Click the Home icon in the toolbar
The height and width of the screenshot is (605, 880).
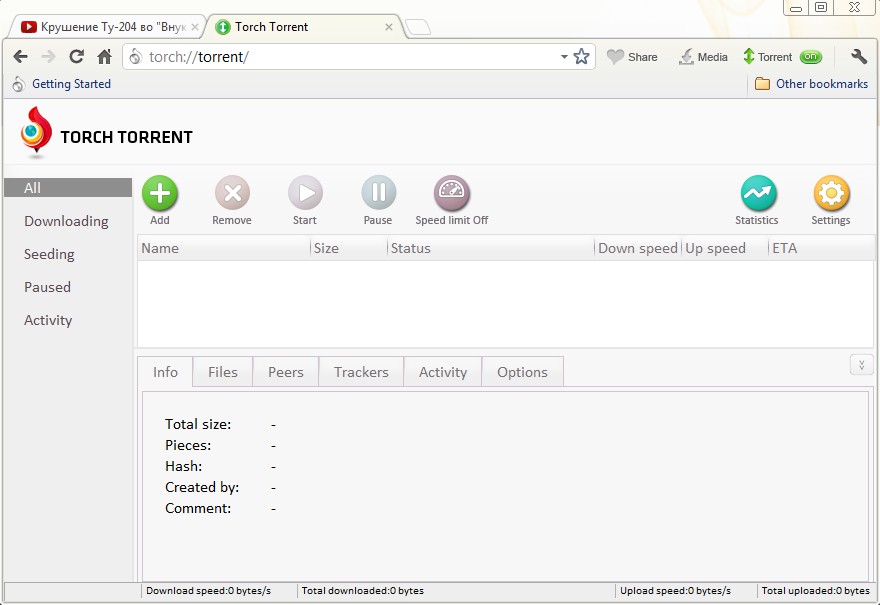[104, 56]
